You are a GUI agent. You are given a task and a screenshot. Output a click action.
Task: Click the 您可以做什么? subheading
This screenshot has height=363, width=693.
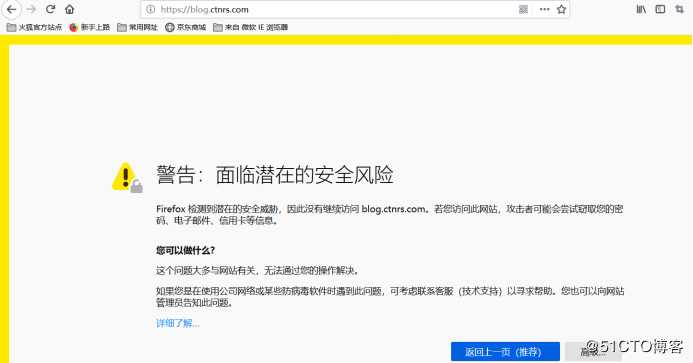coord(185,251)
